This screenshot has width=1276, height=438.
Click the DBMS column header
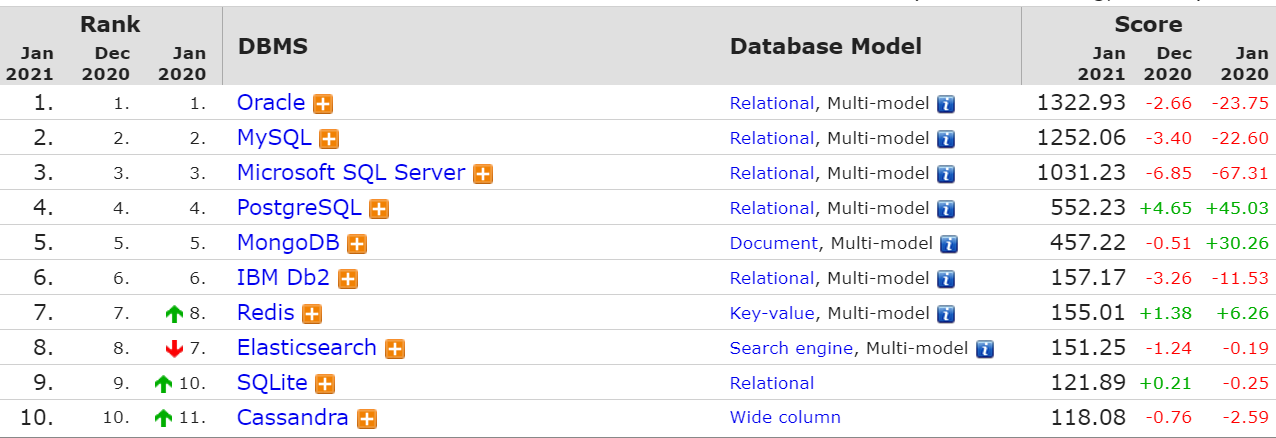(272, 47)
